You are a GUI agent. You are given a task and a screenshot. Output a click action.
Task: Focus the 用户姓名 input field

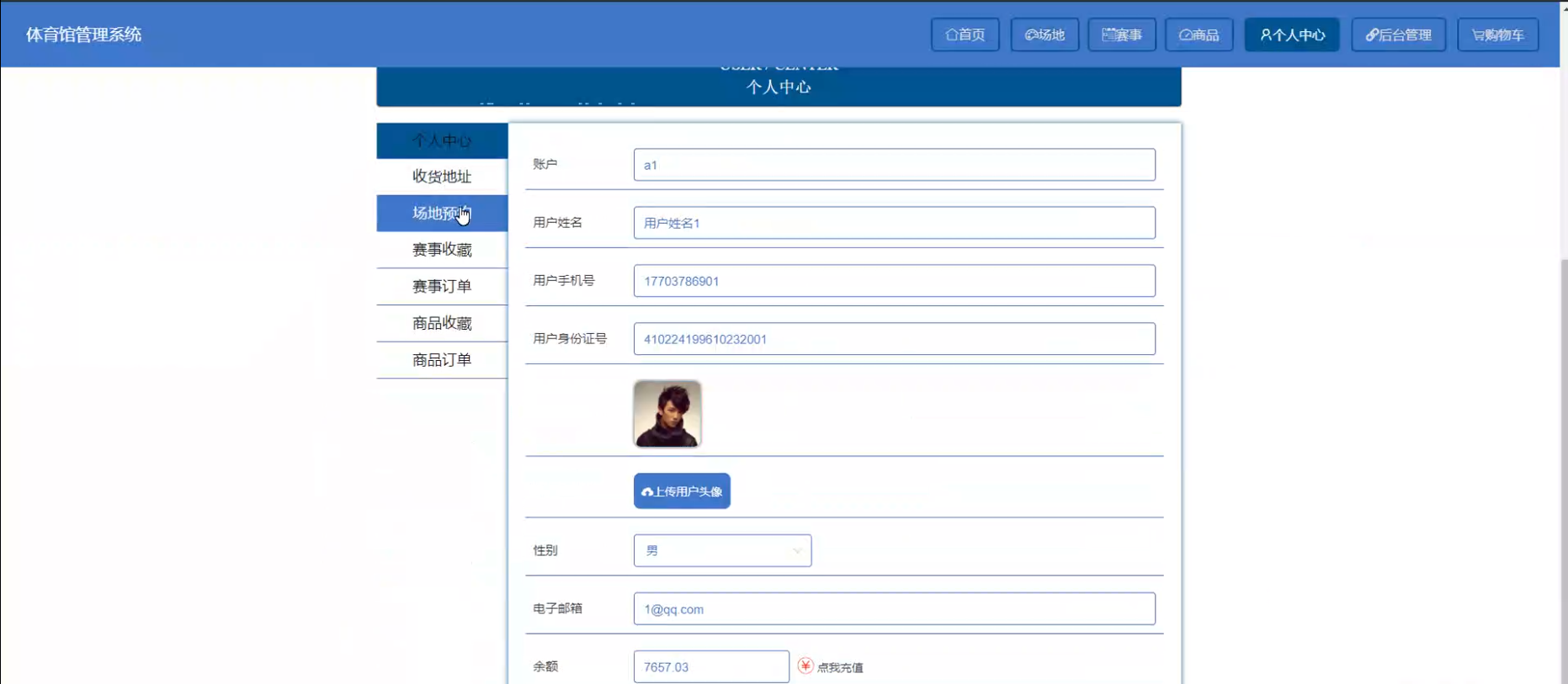894,223
